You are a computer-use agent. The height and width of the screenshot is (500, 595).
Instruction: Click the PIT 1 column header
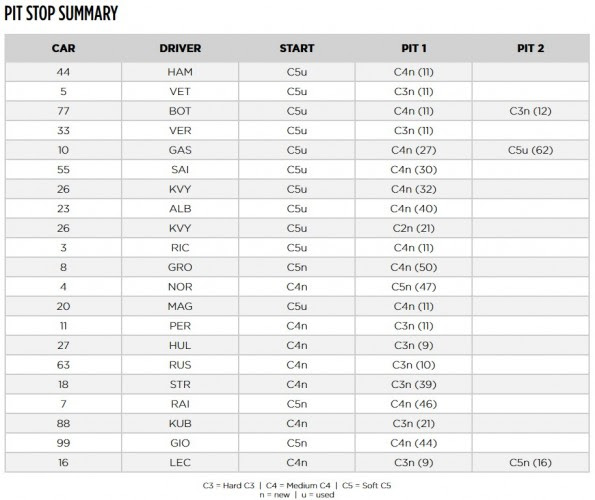pyautogui.click(x=414, y=48)
